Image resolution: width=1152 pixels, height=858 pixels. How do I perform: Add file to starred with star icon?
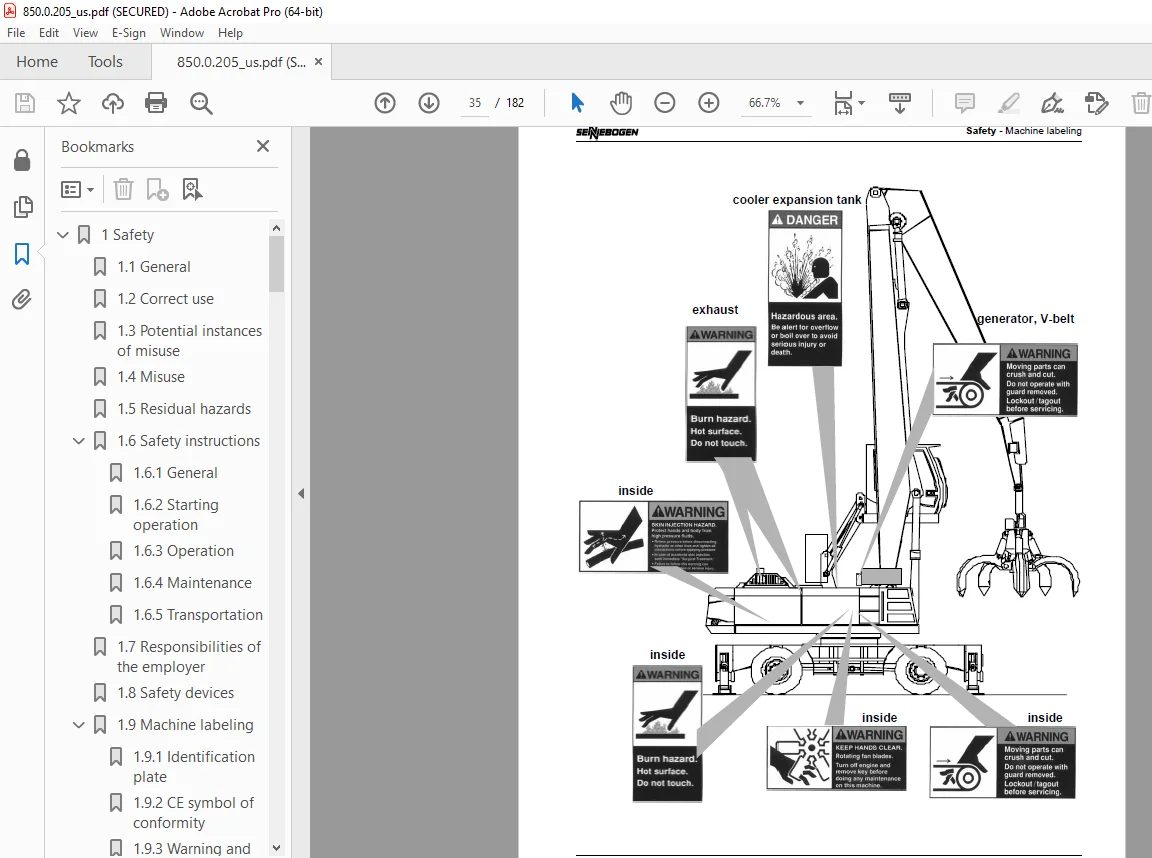pos(69,103)
